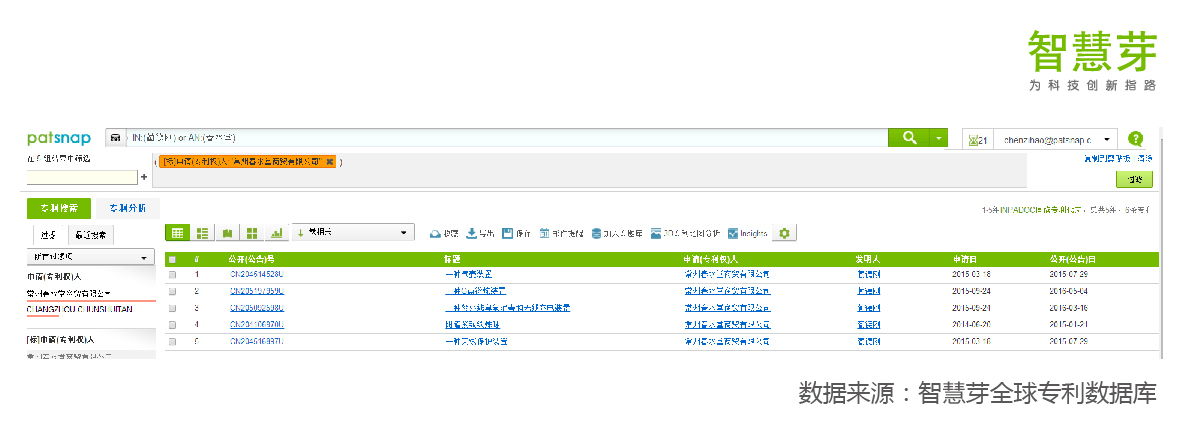Open the left panel filter field dropdown
1192x432 pixels.
(90, 258)
